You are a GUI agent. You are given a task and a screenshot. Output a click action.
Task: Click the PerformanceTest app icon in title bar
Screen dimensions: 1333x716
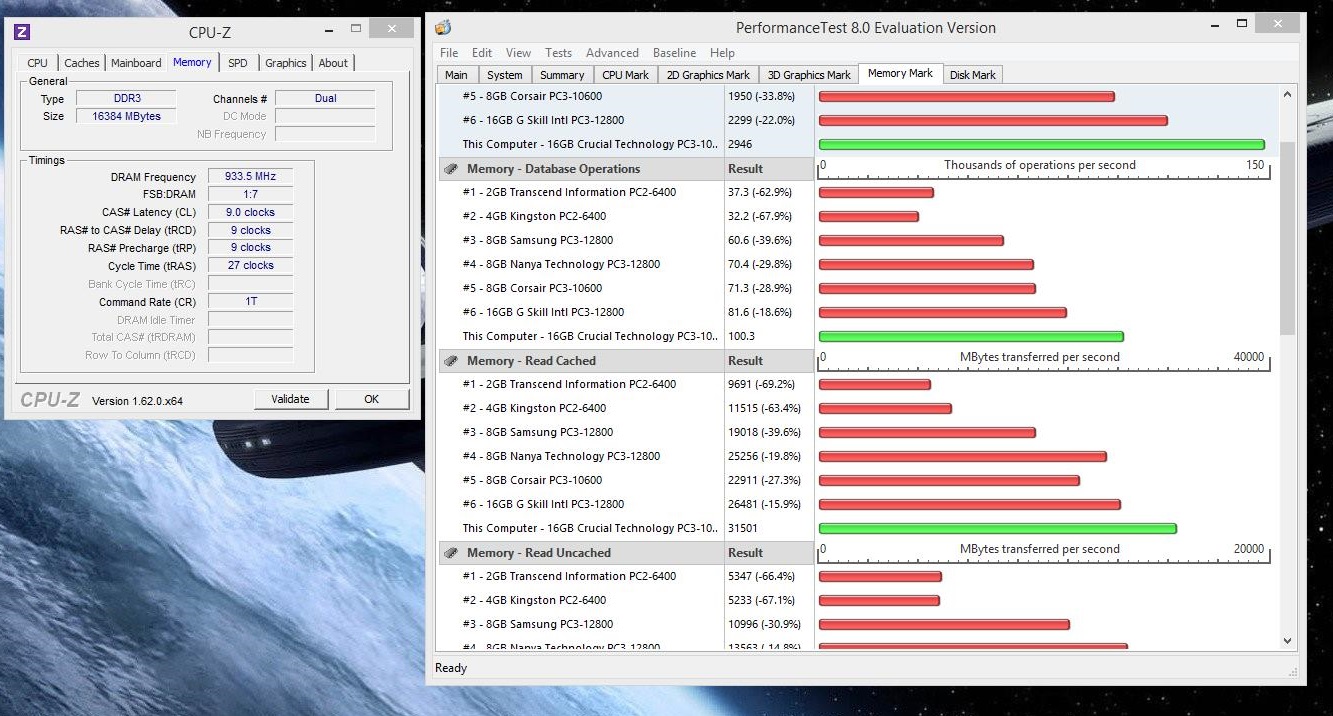pyautogui.click(x=444, y=28)
